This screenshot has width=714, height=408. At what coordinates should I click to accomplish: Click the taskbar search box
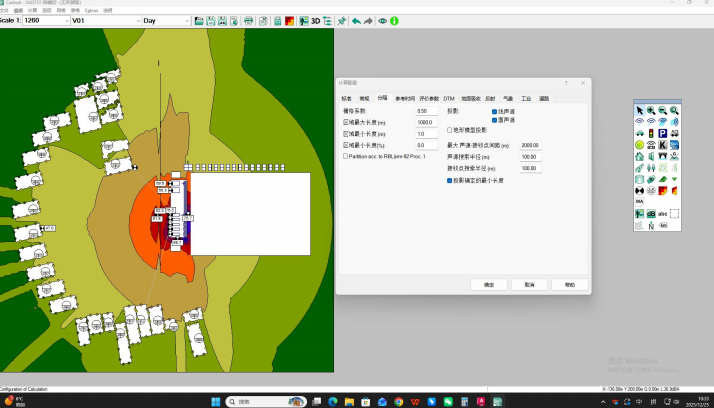click(266, 402)
